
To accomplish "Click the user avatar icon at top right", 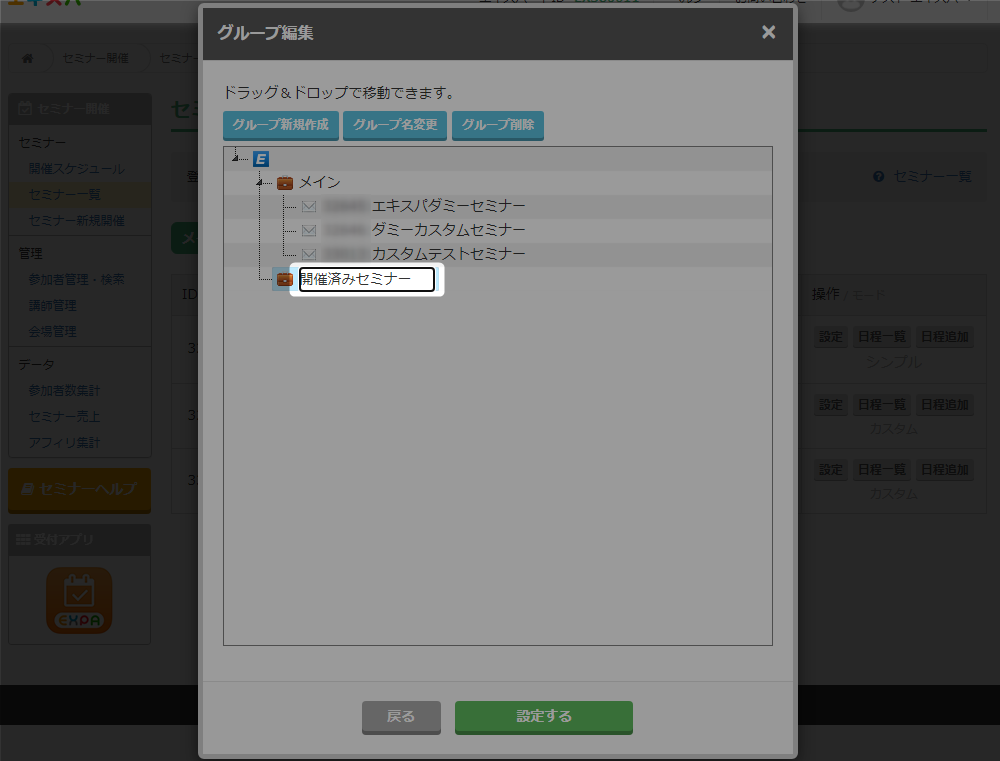I will point(849,5).
